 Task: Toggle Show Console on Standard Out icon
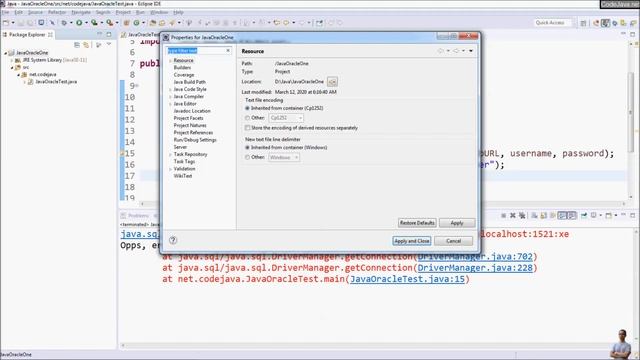[562, 216]
